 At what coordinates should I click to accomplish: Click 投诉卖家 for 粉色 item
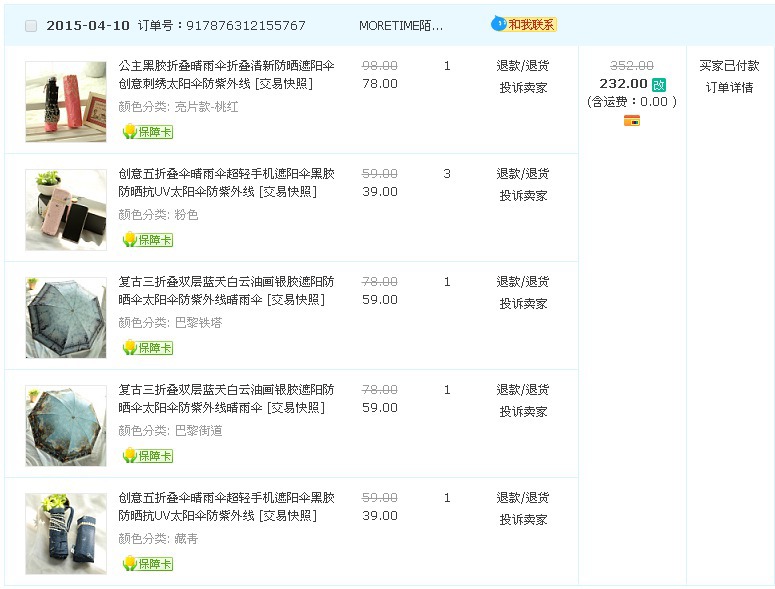(x=523, y=196)
